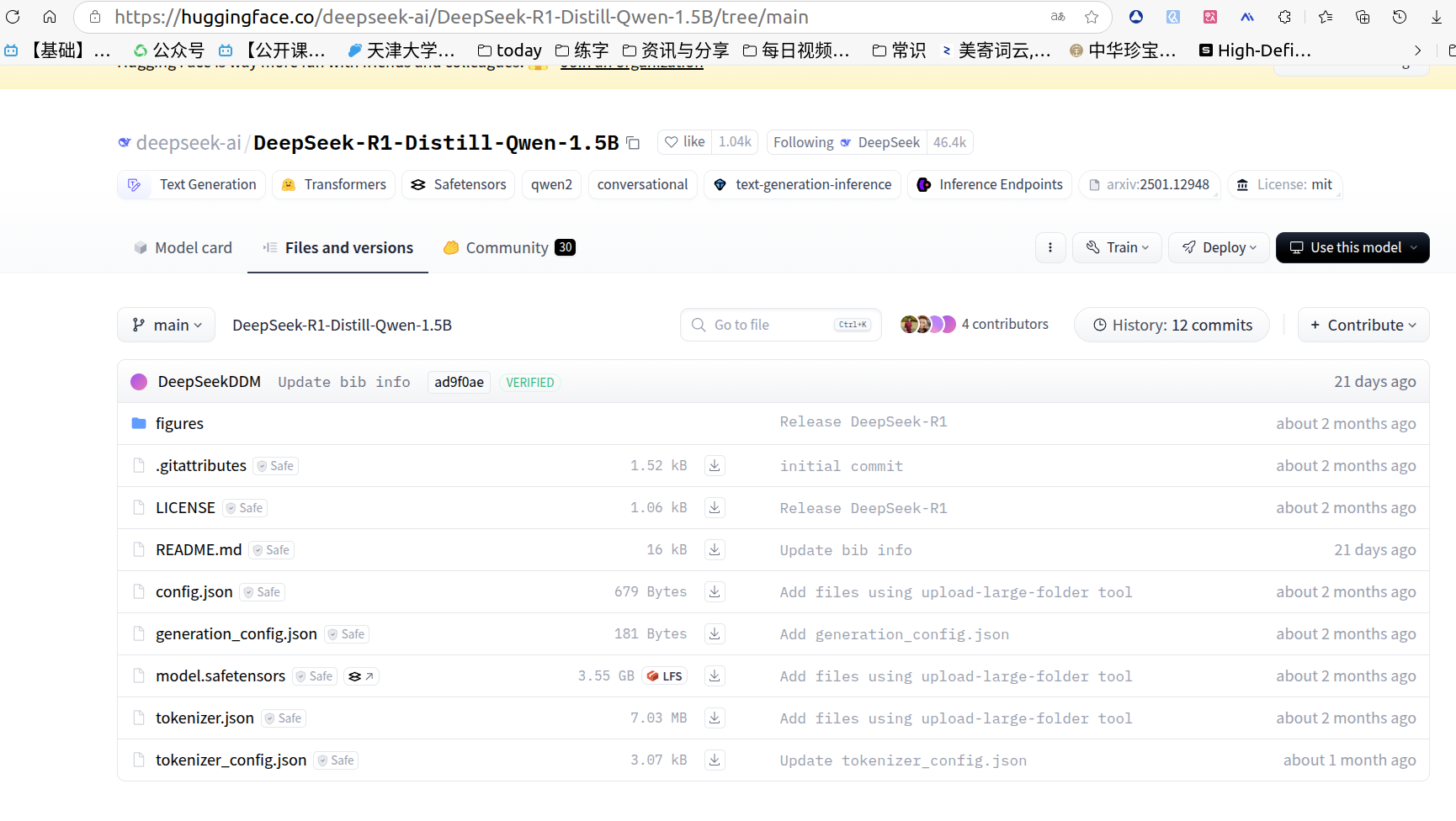The height and width of the screenshot is (821, 1456).
Task: Open browser favorites list icon
Action: [1326, 17]
